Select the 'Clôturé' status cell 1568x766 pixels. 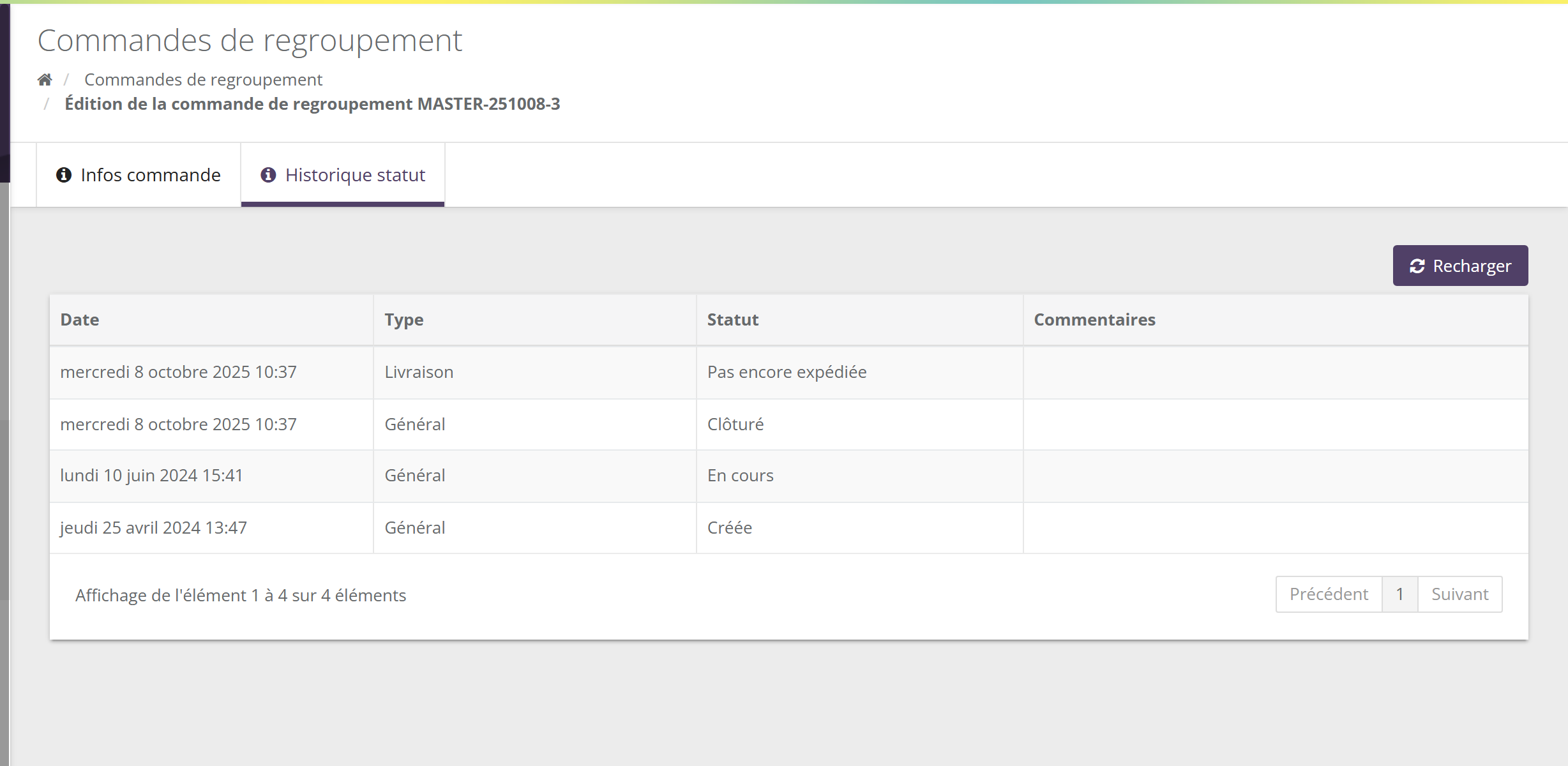pyautogui.click(x=859, y=424)
